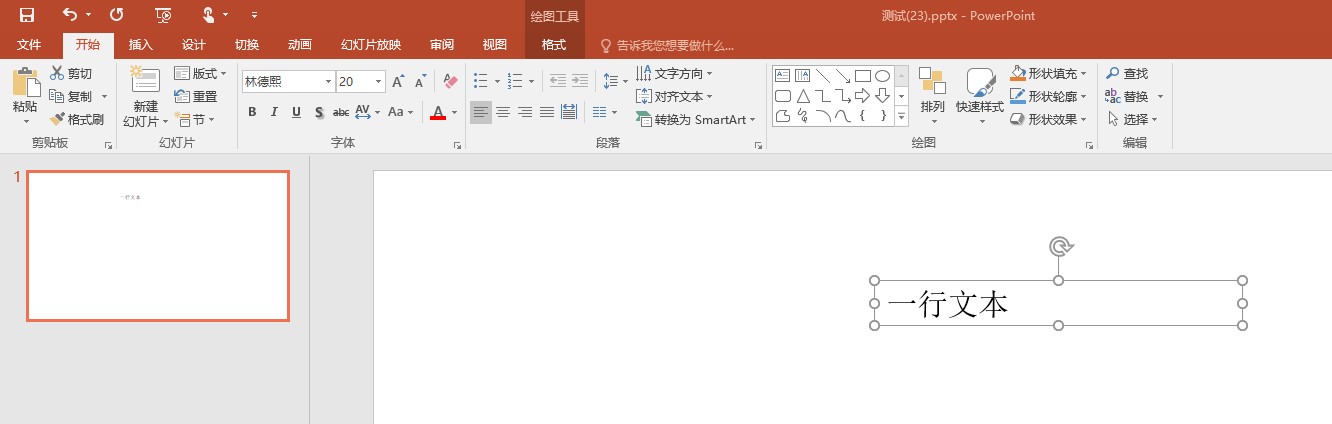1332x424 pixels.
Task: Select slide 1 thumbnail
Action: point(158,246)
